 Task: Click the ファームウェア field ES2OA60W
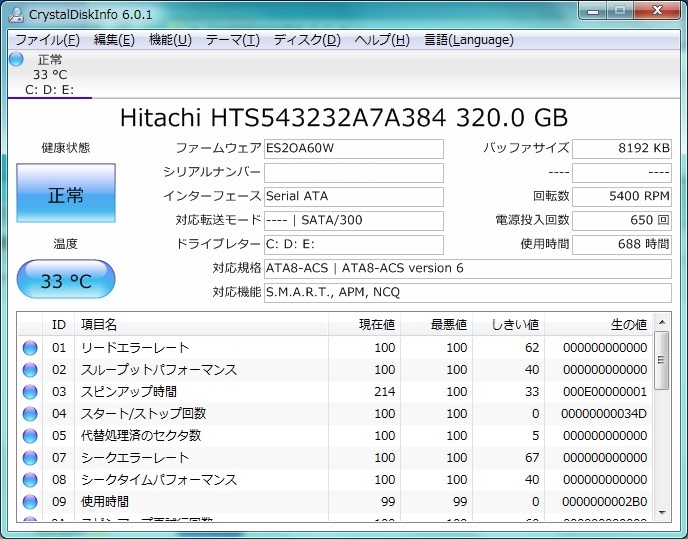(x=354, y=149)
